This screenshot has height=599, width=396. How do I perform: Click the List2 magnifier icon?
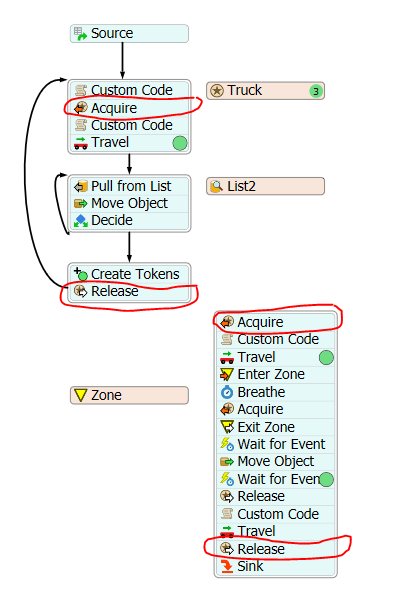tap(217, 186)
